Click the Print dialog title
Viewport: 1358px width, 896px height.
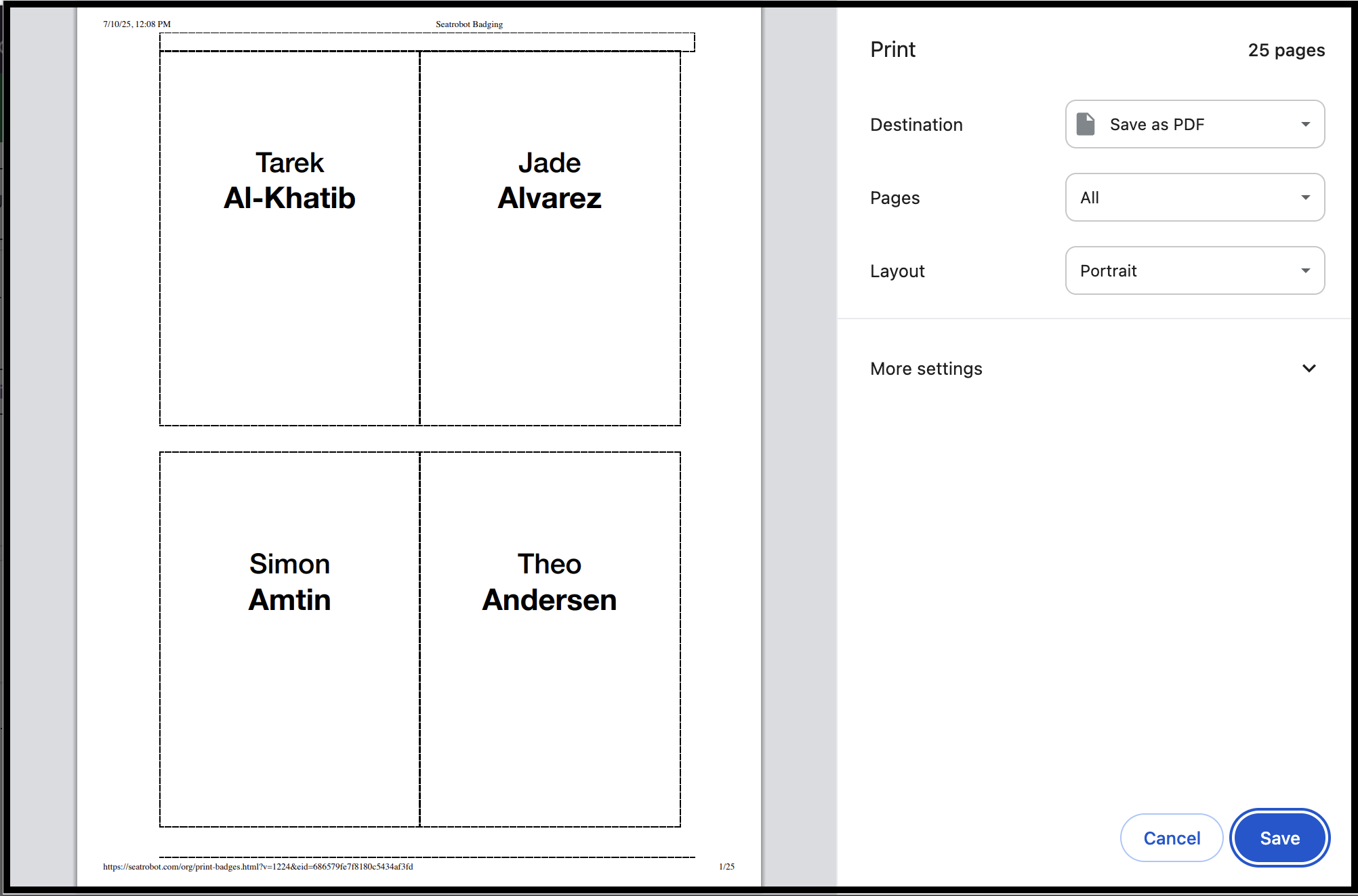pos(892,49)
